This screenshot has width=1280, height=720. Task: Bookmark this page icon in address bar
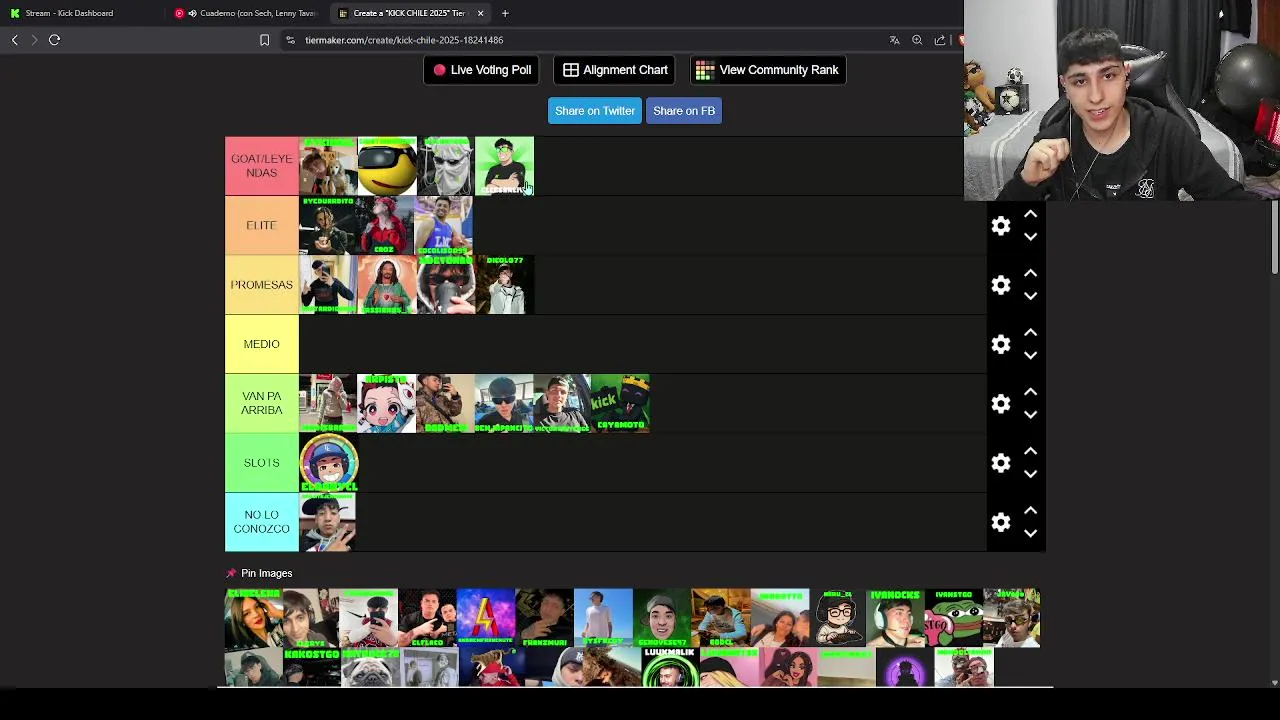(x=264, y=40)
